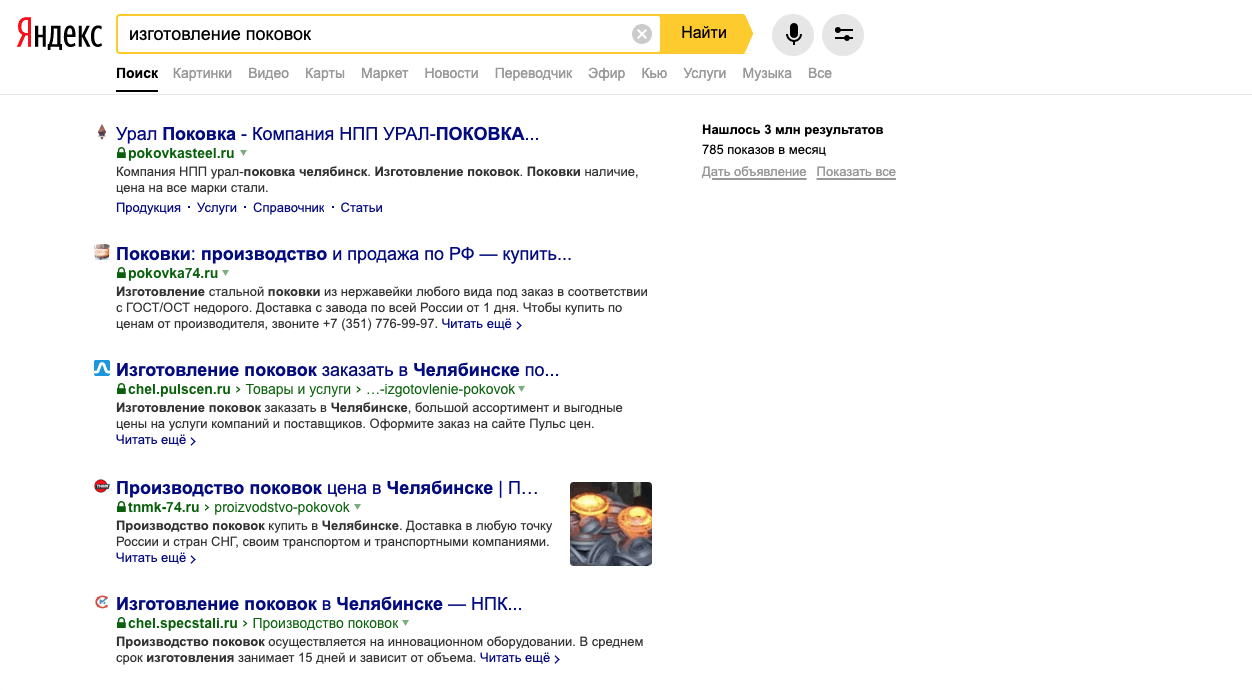Click the lock icon beside chel.specstali.ru
This screenshot has width=1252, height=690.
pos(121,623)
